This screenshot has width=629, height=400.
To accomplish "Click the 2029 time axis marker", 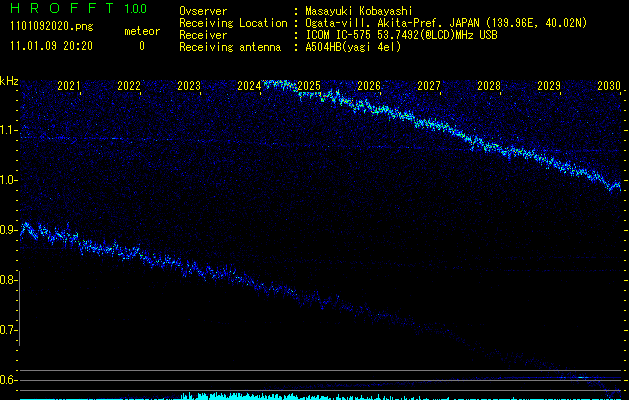I will pos(549,85).
